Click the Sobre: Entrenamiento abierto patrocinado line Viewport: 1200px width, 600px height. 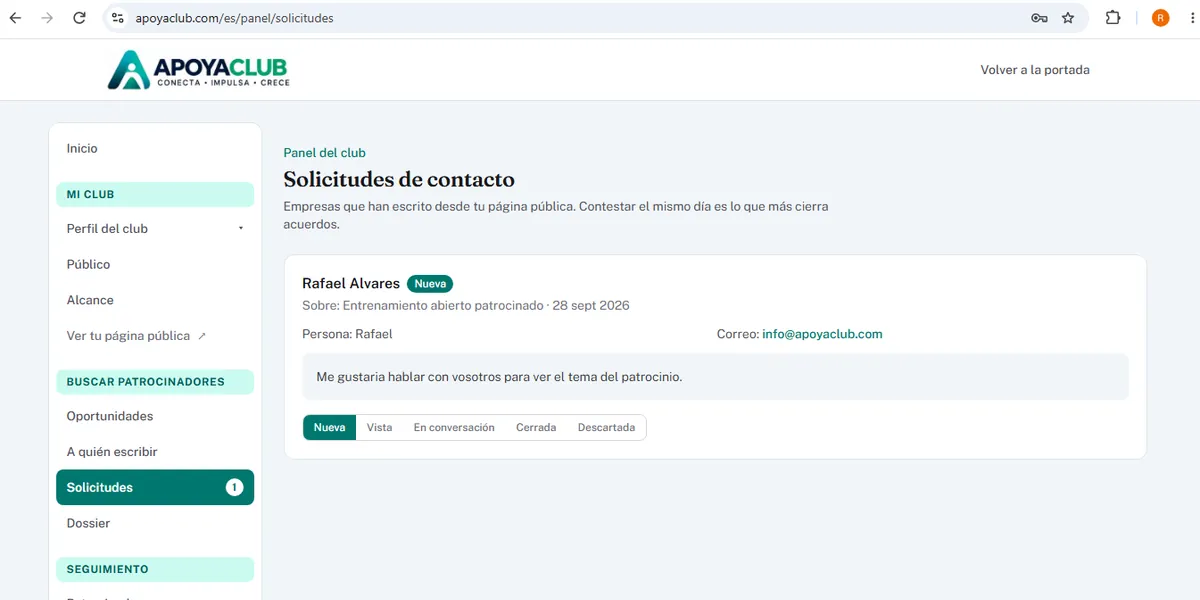[466, 305]
